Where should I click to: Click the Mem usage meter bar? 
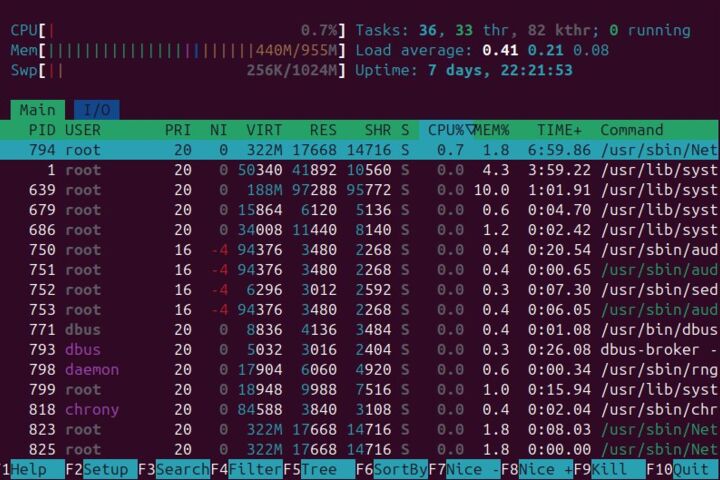177,50
